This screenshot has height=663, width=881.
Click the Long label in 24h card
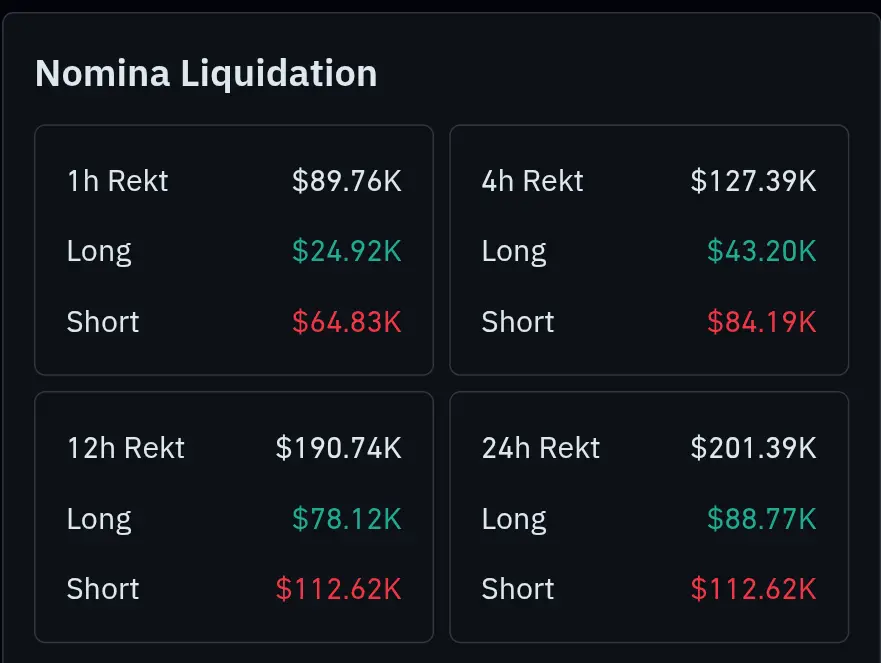[514, 519]
